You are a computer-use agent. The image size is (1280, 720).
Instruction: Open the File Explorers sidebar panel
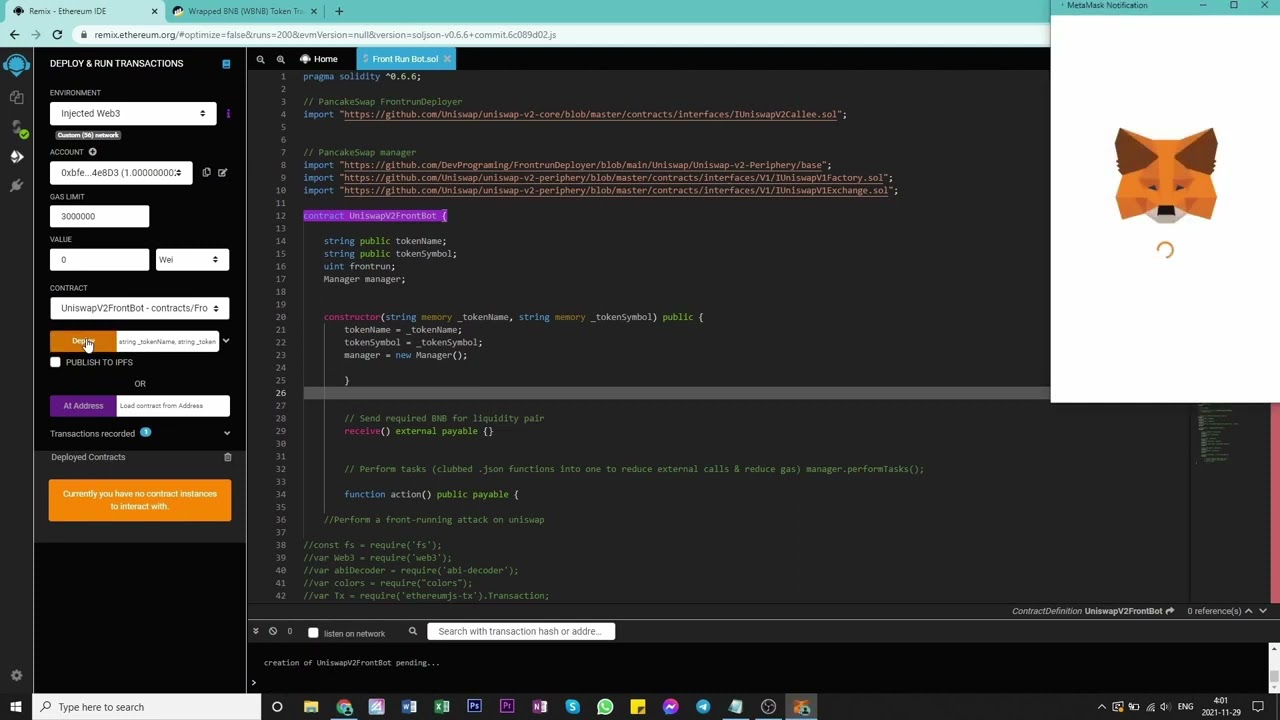pyautogui.click(x=16, y=97)
